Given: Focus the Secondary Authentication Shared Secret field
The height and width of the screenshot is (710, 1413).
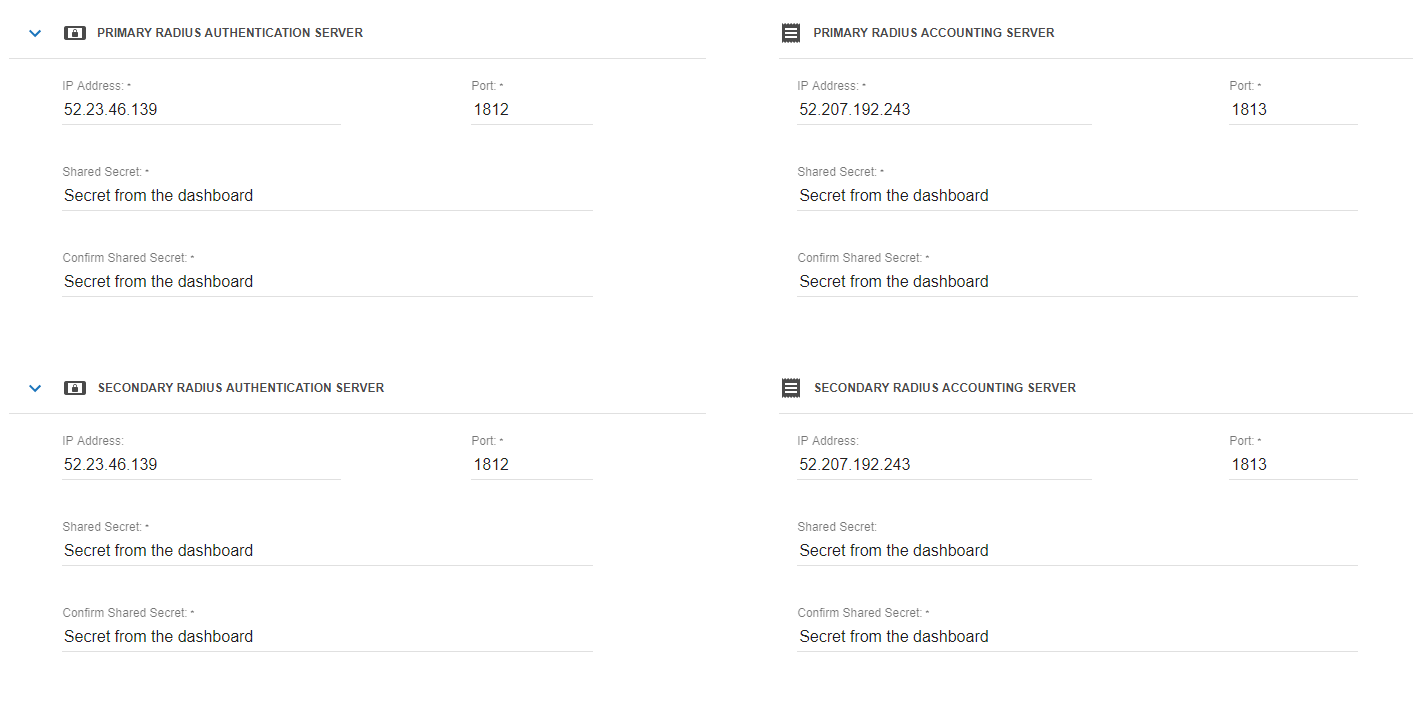Looking at the screenshot, I should (x=327, y=551).
